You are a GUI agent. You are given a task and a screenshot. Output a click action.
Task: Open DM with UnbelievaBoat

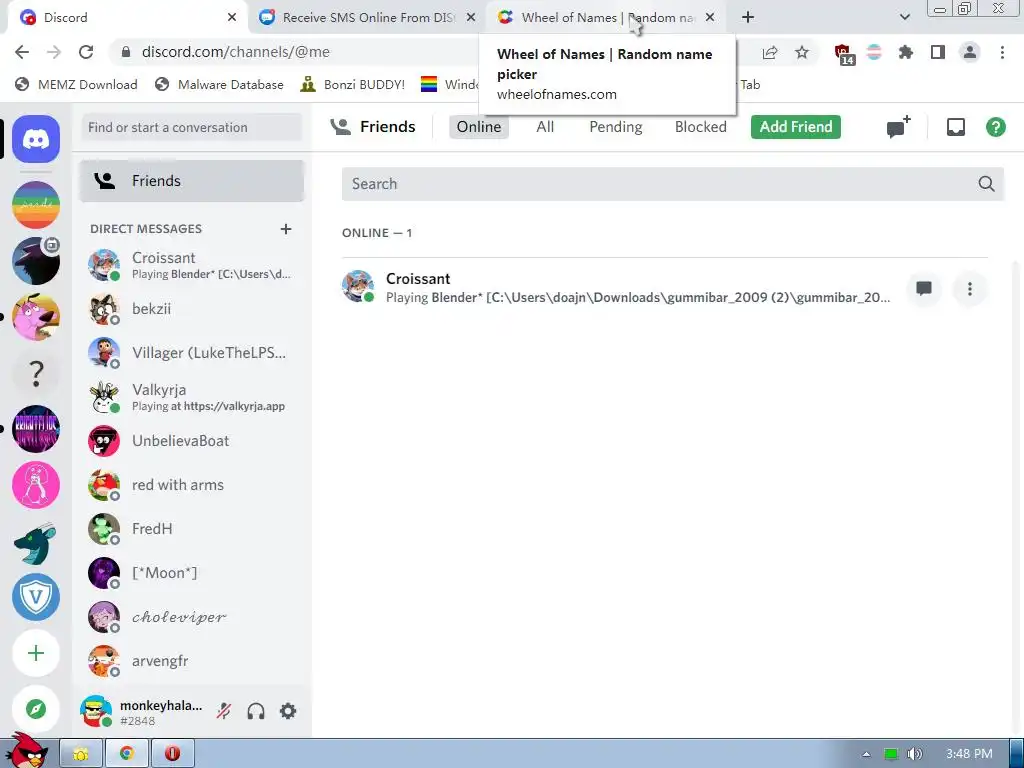192,441
